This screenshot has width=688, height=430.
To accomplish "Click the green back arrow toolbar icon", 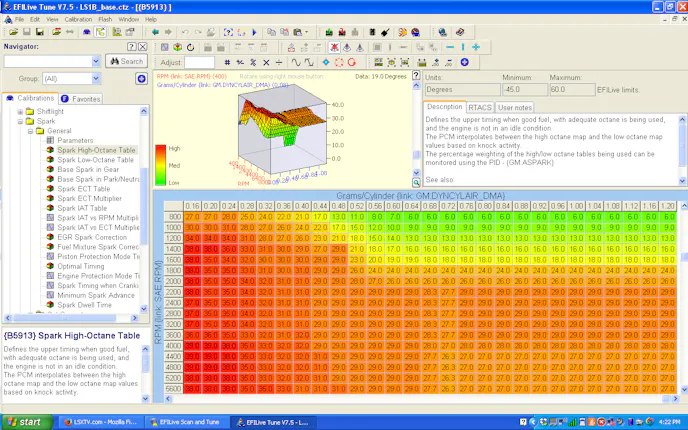I will [x=155, y=32].
